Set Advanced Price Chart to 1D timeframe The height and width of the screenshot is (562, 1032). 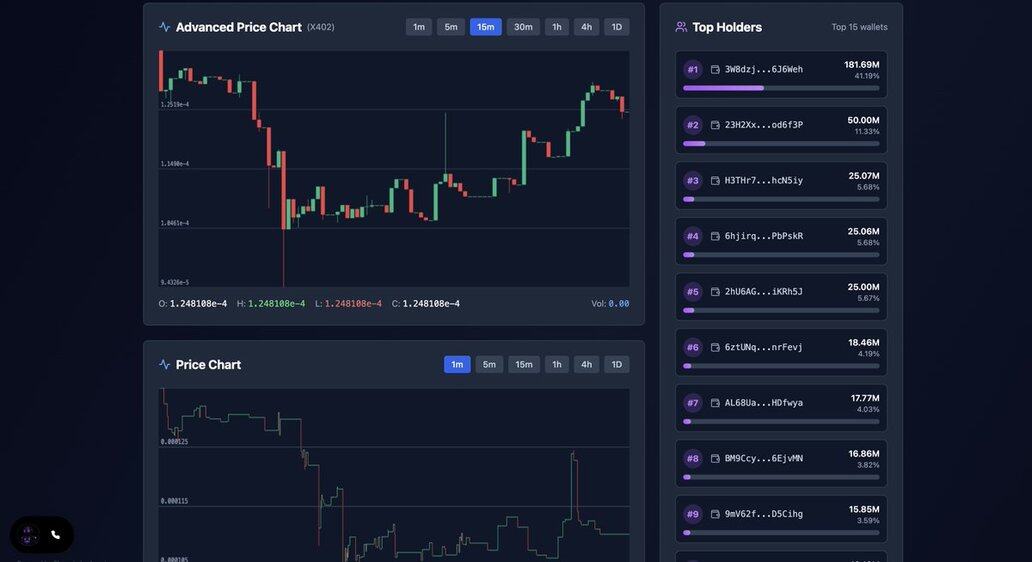point(617,27)
